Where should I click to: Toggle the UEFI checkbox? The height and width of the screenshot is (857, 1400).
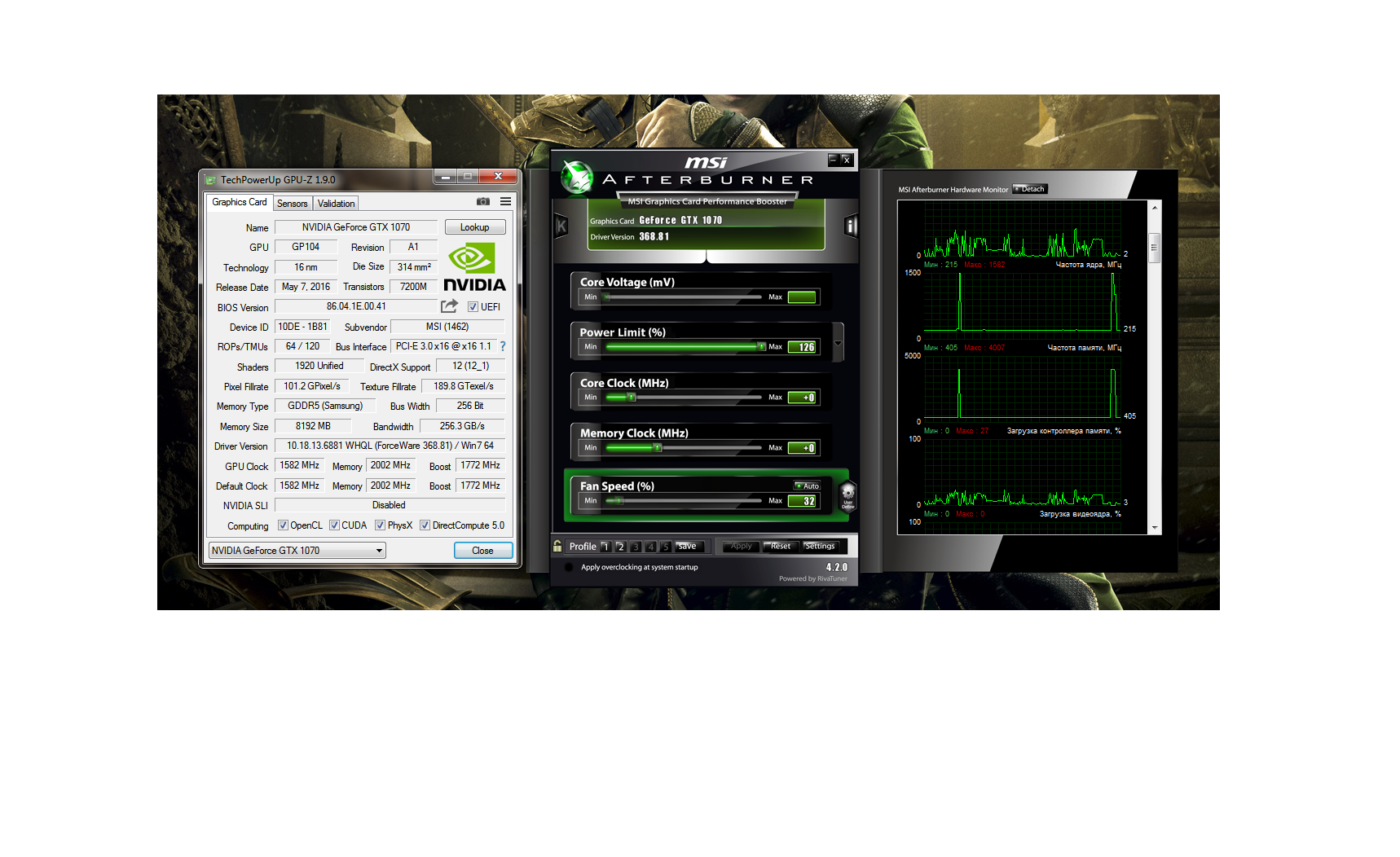pos(473,307)
